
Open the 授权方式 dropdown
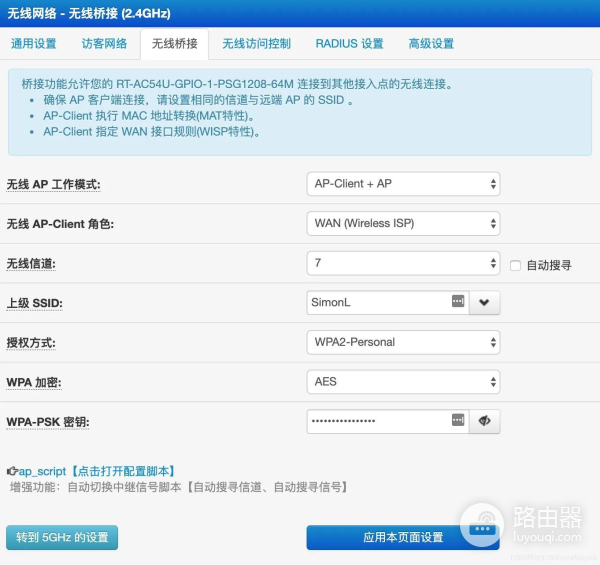(403, 342)
